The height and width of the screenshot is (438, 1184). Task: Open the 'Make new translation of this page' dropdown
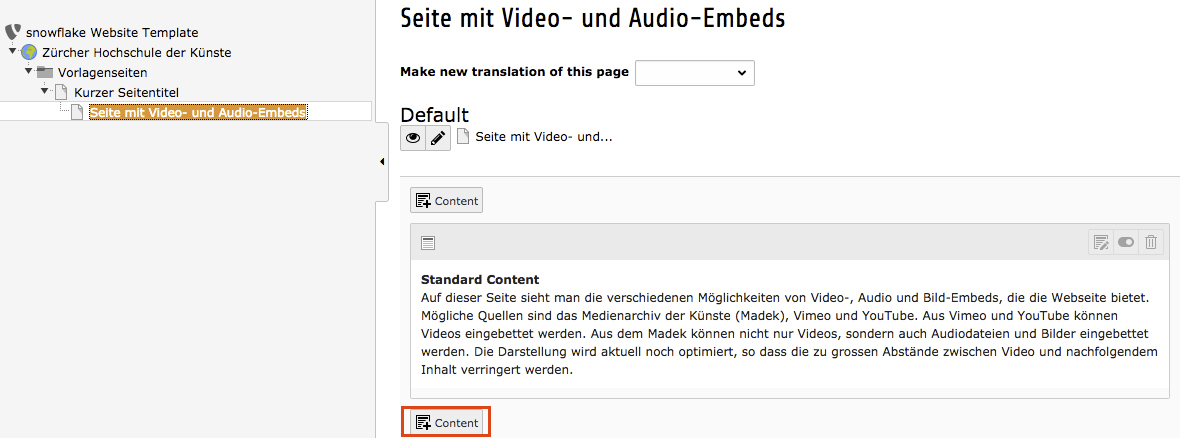[694, 73]
